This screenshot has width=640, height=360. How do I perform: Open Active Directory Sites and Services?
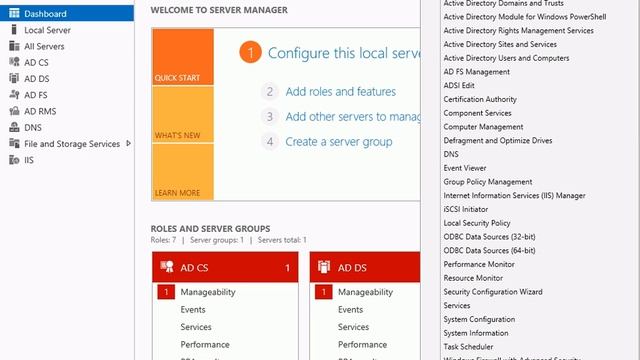[x=500, y=44]
